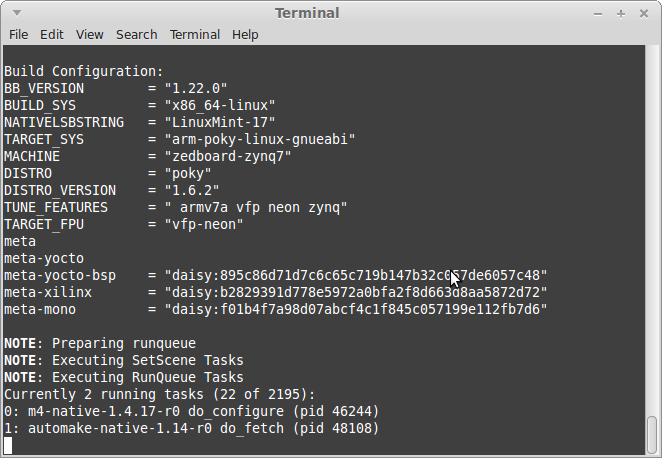Click the cursor block at the prompt

pyautogui.click(x=8, y=445)
